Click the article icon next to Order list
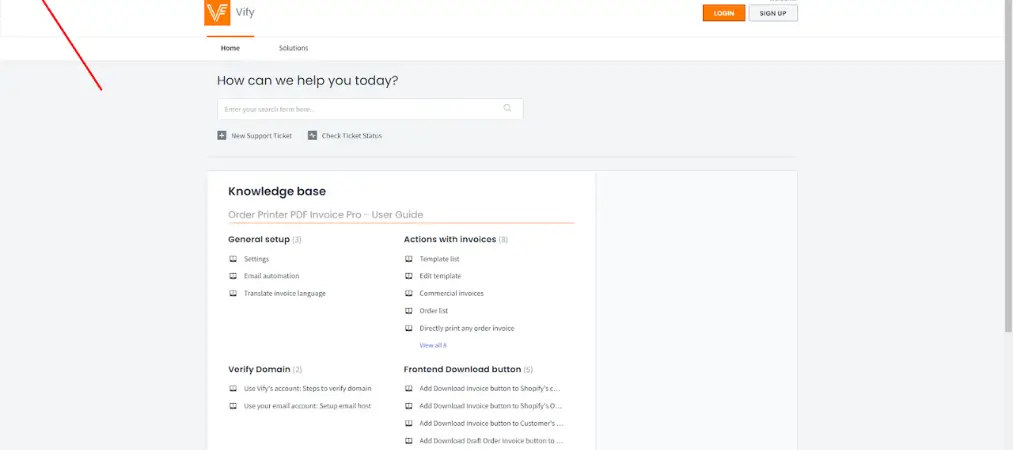This screenshot has width=1013, height=450. (409, 311)
